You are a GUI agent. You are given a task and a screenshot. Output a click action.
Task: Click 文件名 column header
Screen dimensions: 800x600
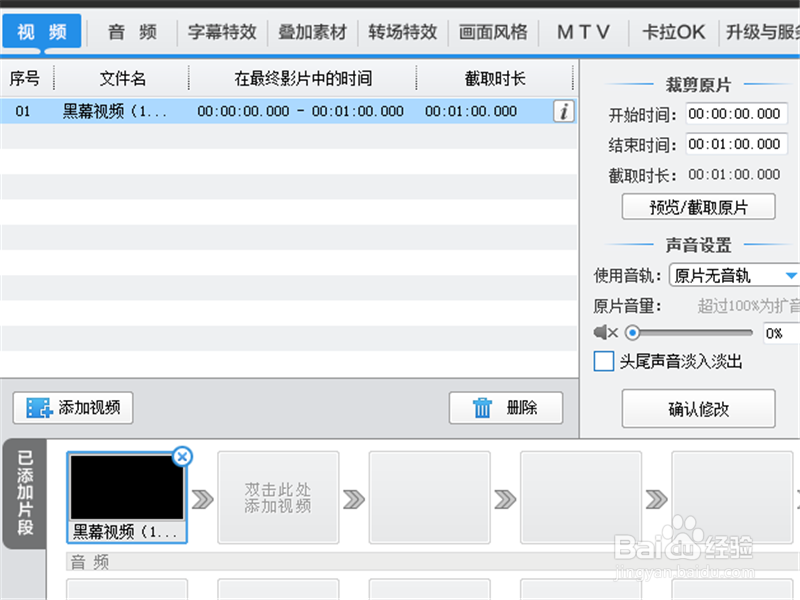(122, 79)
